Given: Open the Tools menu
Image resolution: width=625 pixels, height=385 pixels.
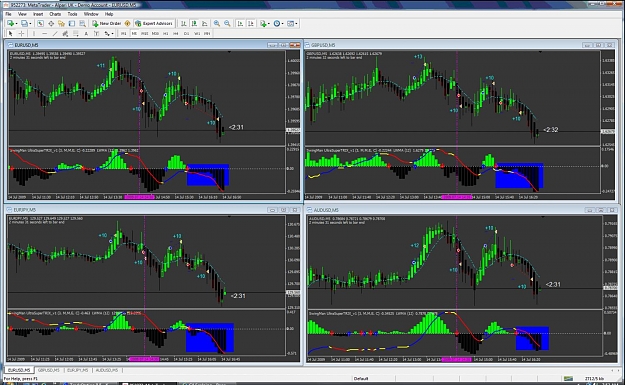Looking at the screenshot, I should (x=72, y=14).
